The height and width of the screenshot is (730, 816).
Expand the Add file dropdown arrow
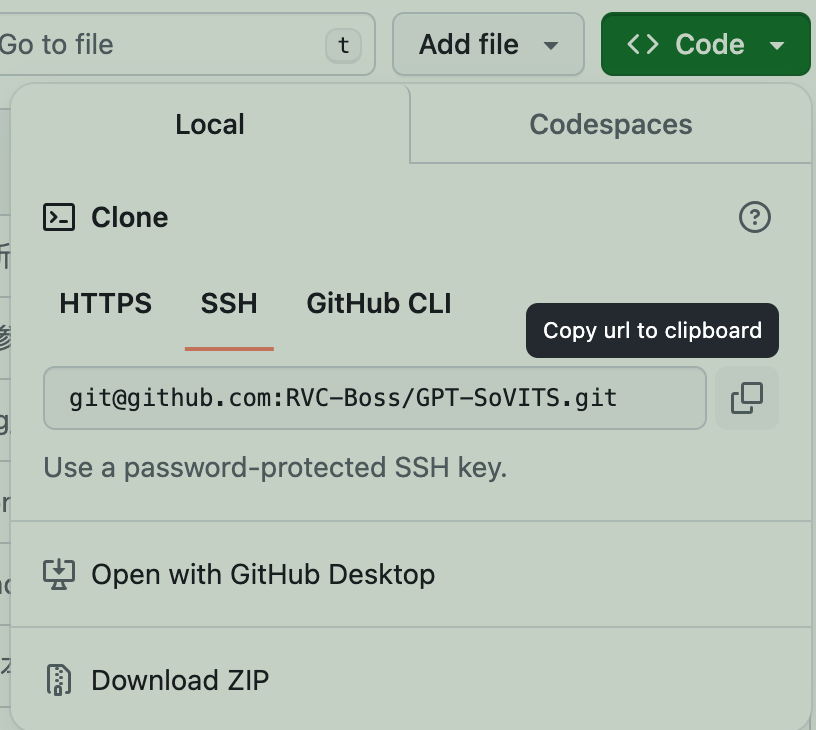coord(550,45)
